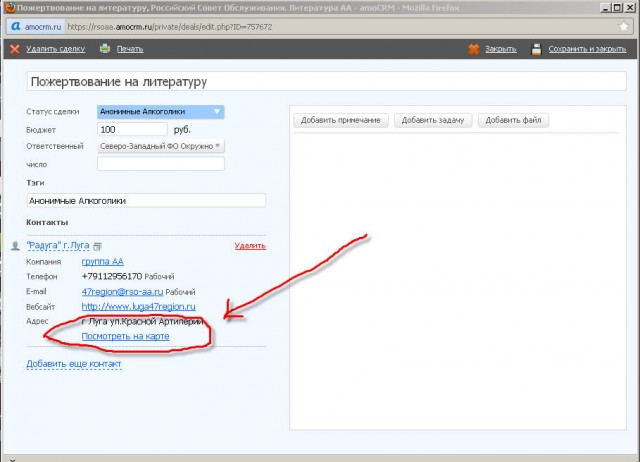The image size is (640, 462).
Task: Click the person icon beside contact "Радуга"
Action: [x=14, y=245]
